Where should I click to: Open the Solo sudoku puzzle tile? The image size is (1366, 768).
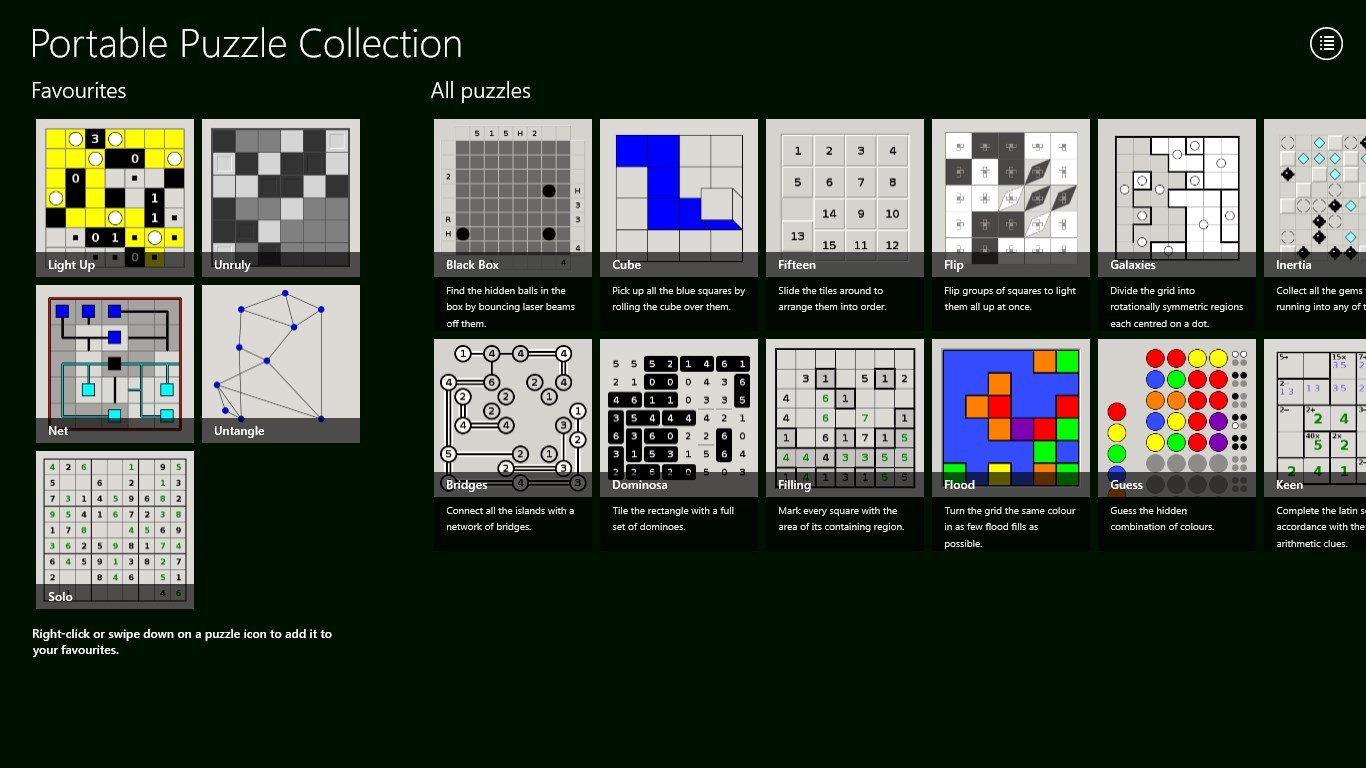115,530
